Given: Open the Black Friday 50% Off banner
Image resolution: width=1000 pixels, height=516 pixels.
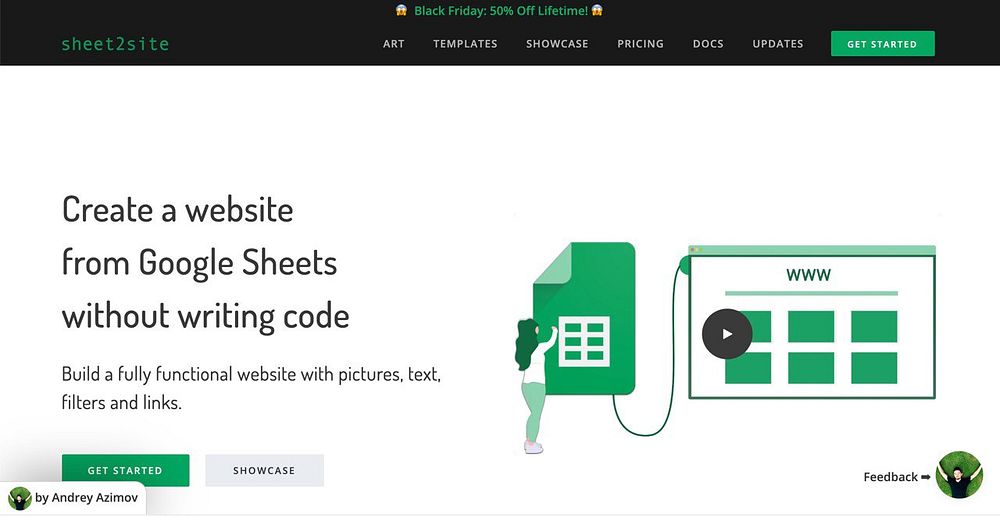Looking at the screenshot, I should pos(499,10).
